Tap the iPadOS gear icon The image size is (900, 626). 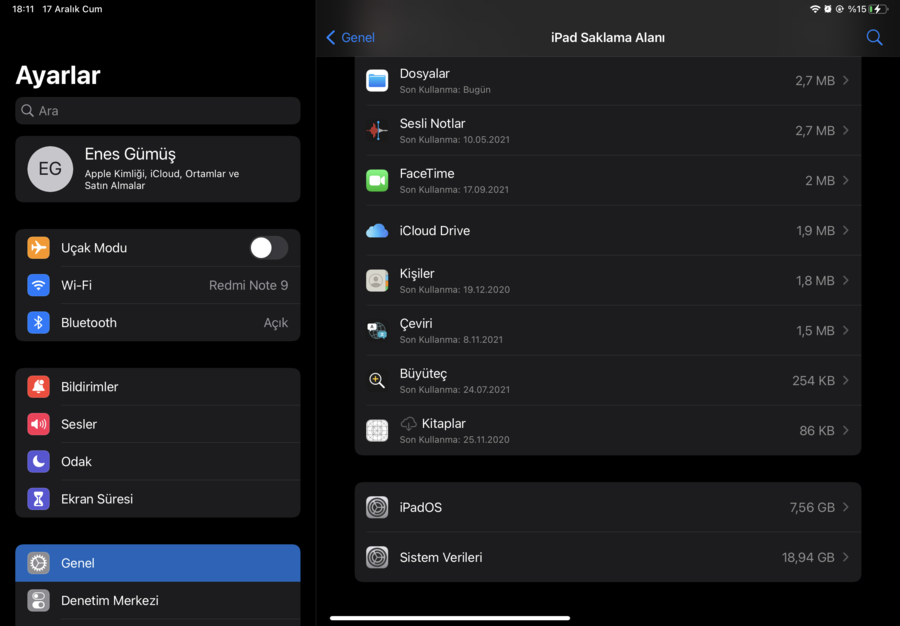377,507
